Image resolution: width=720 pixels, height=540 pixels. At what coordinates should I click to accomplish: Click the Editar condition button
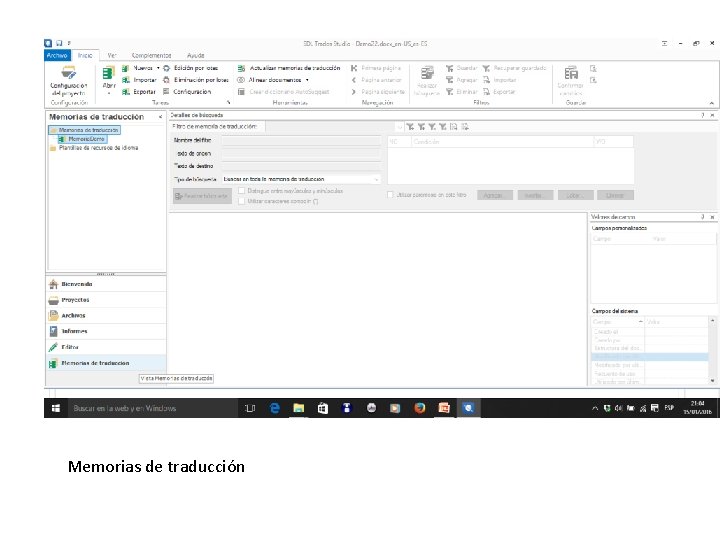575,195
